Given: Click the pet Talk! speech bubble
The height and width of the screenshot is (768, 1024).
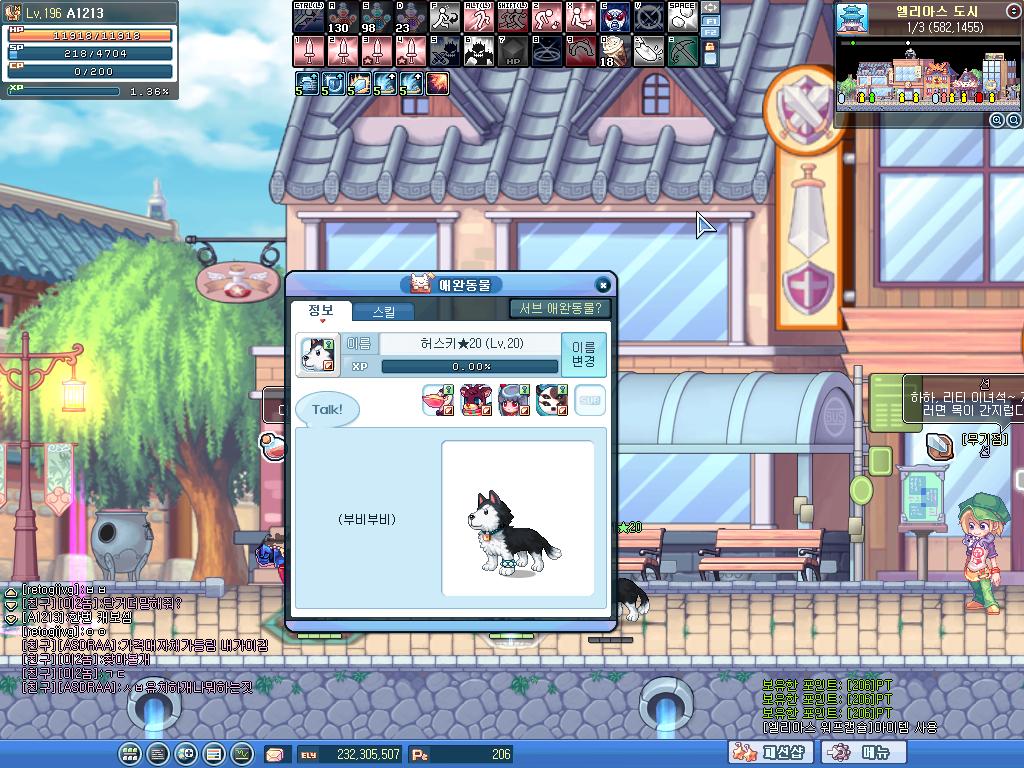Looking at the screenshot, I should pos(327,410).
